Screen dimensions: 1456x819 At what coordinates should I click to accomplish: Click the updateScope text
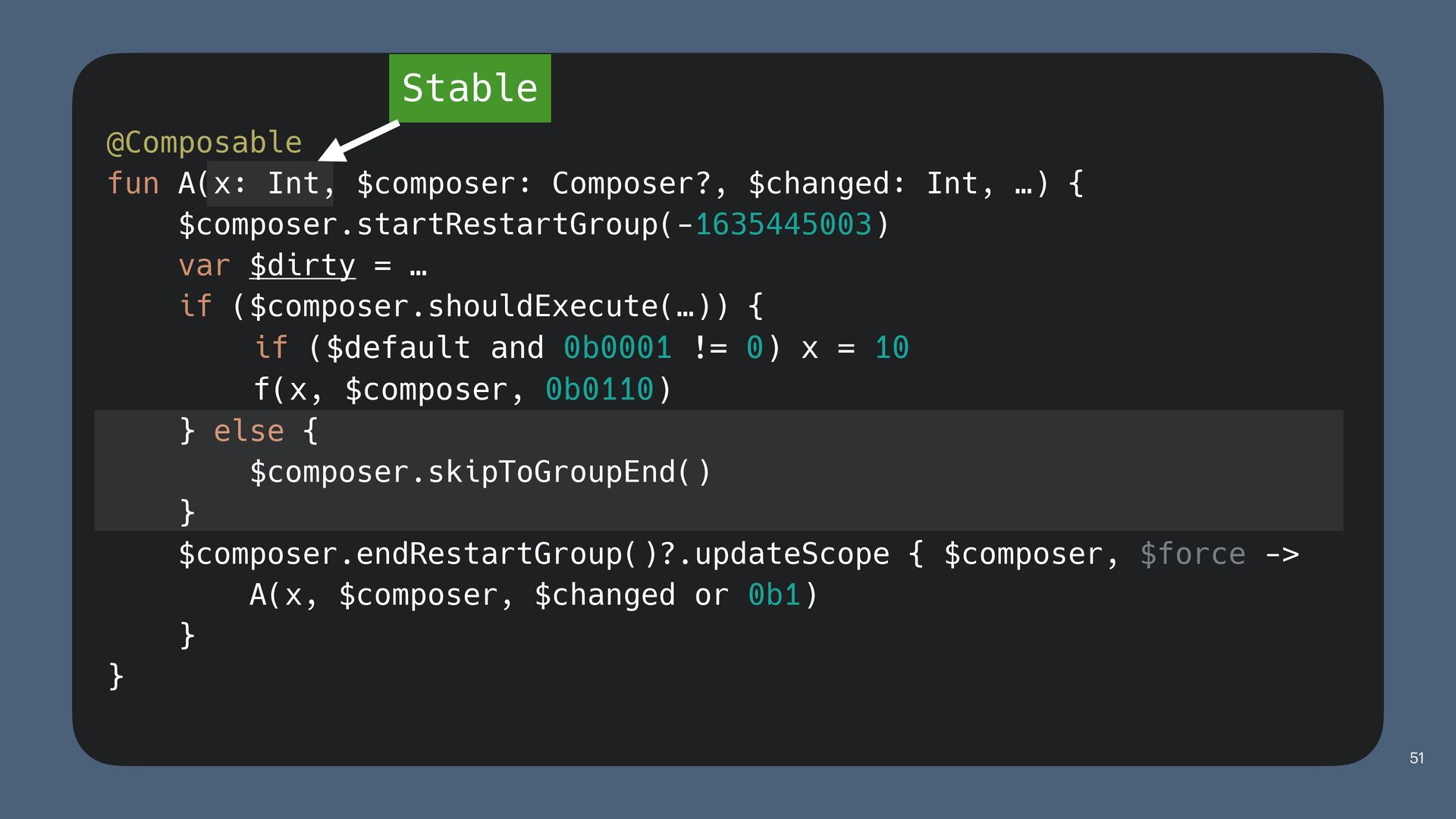[792, 554]
